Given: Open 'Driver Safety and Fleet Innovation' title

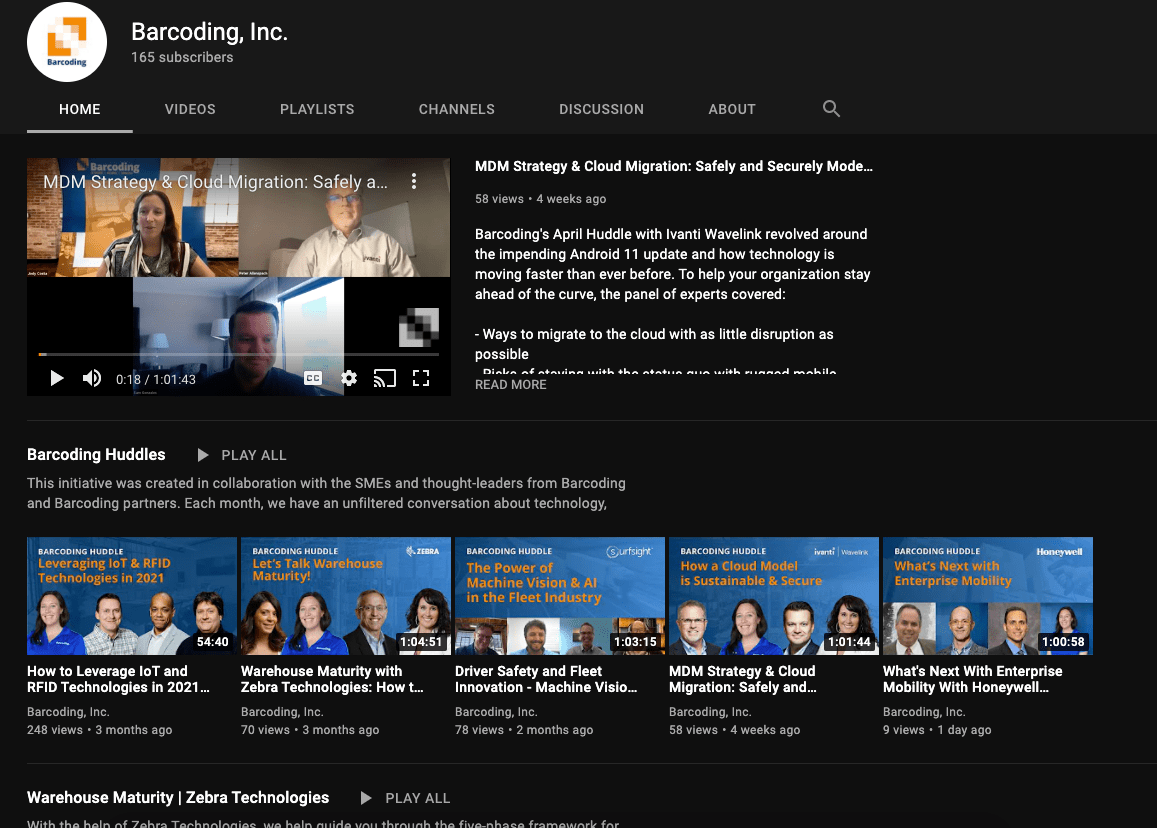Looking at the screenshot, I should tap(546, 679).
